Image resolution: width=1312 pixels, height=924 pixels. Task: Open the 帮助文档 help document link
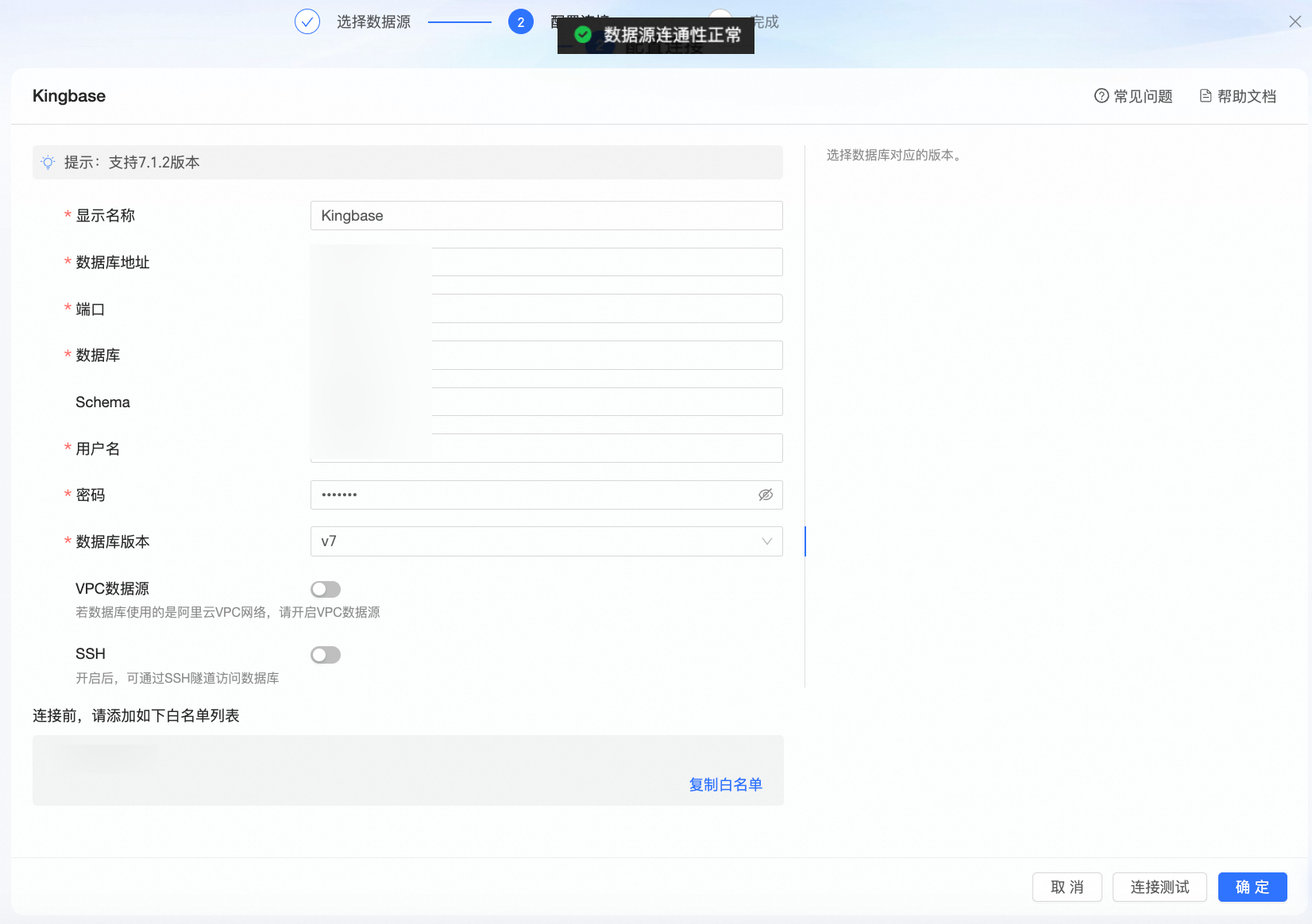tap(1237, 96)
